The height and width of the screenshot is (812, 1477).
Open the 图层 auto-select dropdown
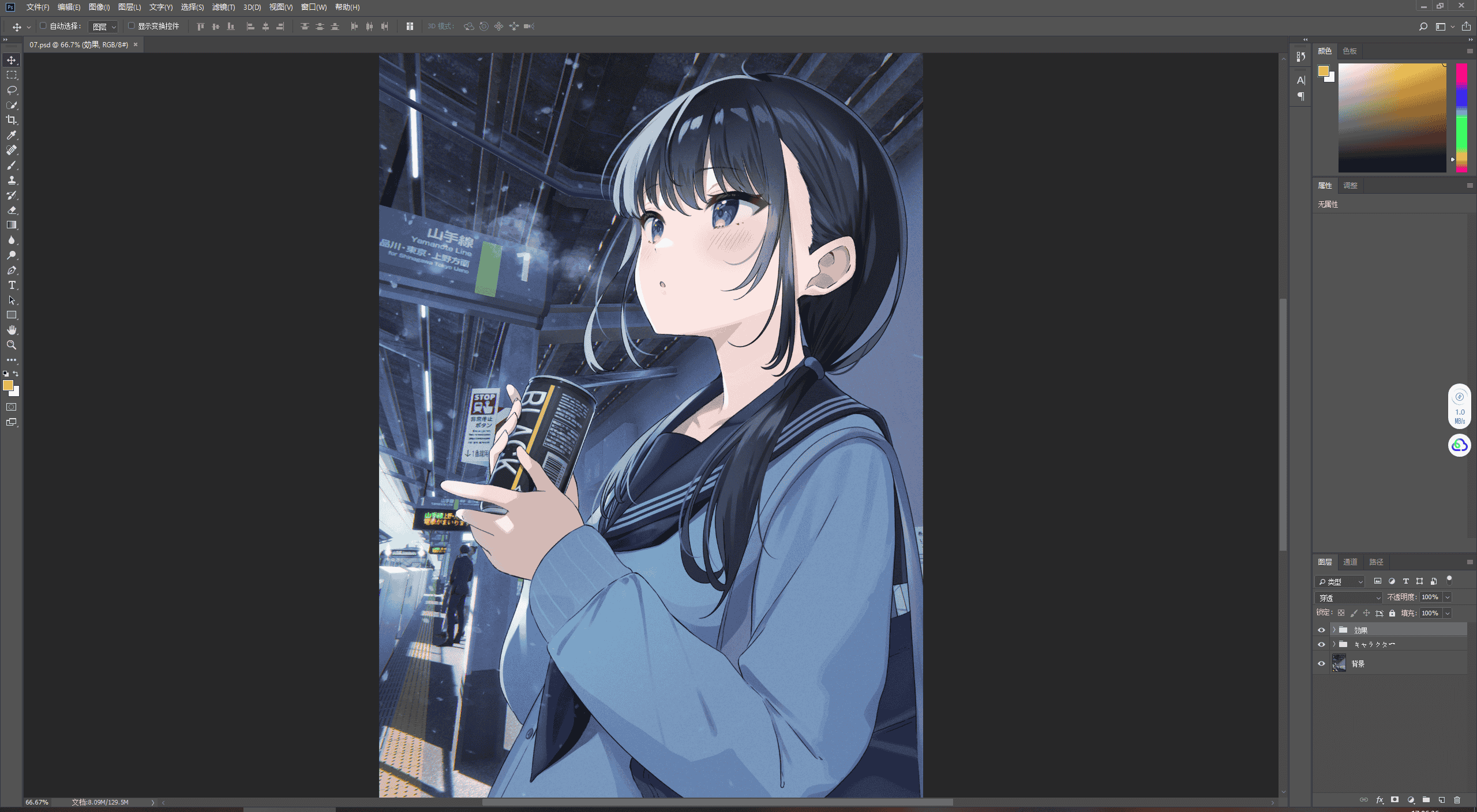point(104,27)
